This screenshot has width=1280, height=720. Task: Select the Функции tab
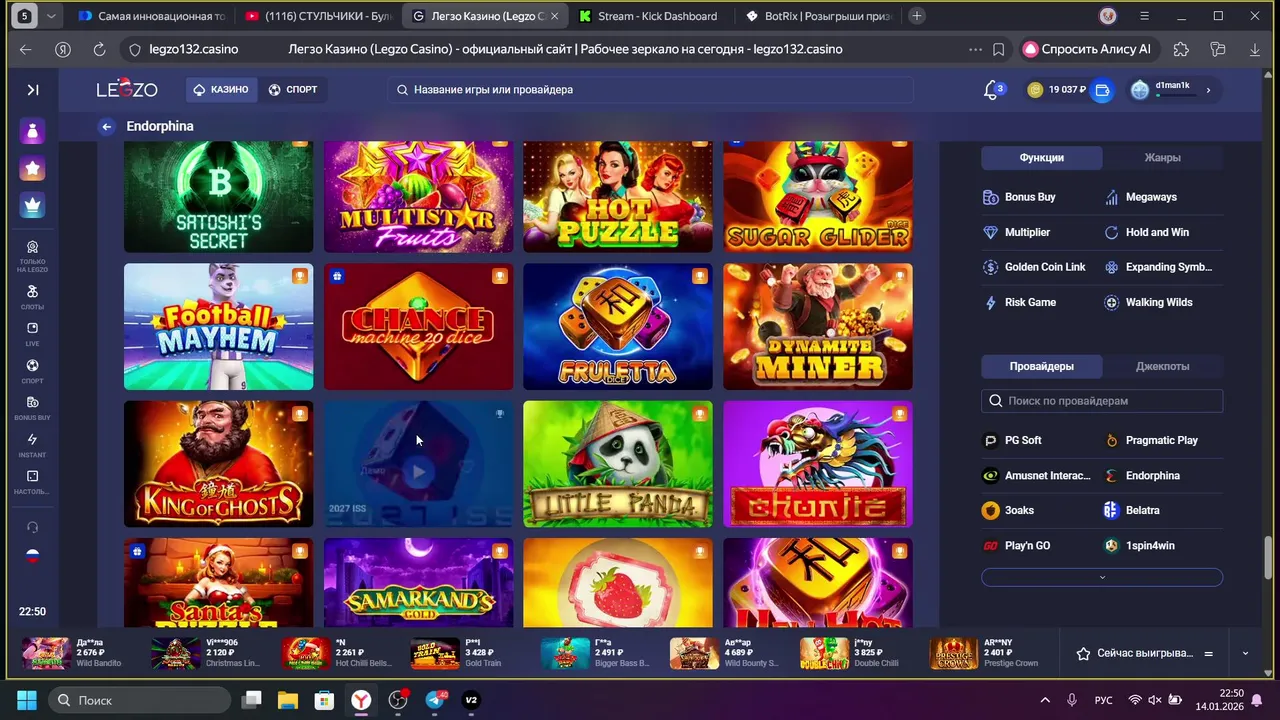pyautogui.click(x=1042, y=158)
